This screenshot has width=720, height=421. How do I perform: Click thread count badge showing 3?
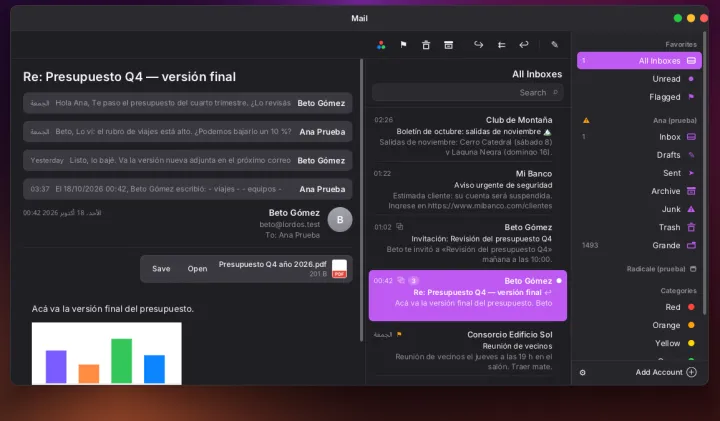click(413, 281)
